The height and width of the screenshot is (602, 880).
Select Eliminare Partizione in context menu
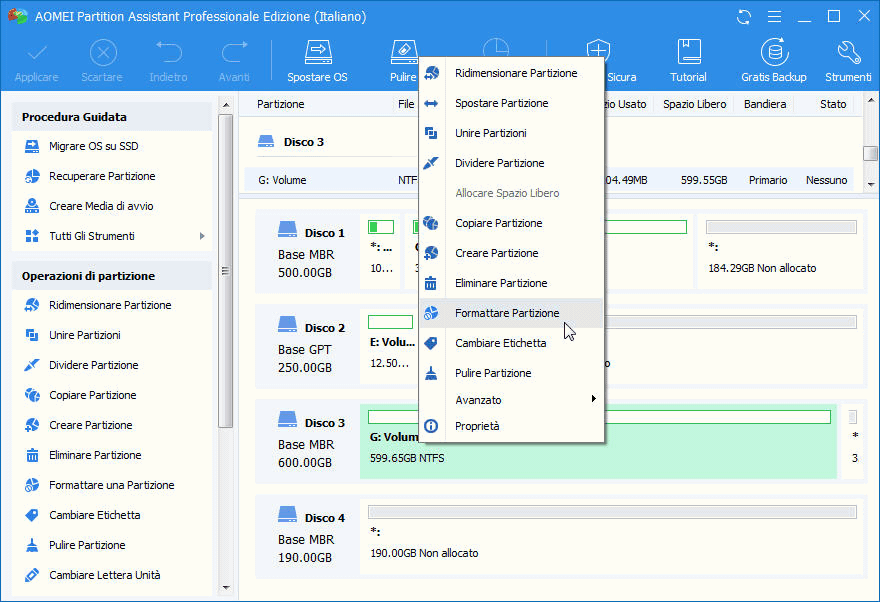click(x=511, y=283)
